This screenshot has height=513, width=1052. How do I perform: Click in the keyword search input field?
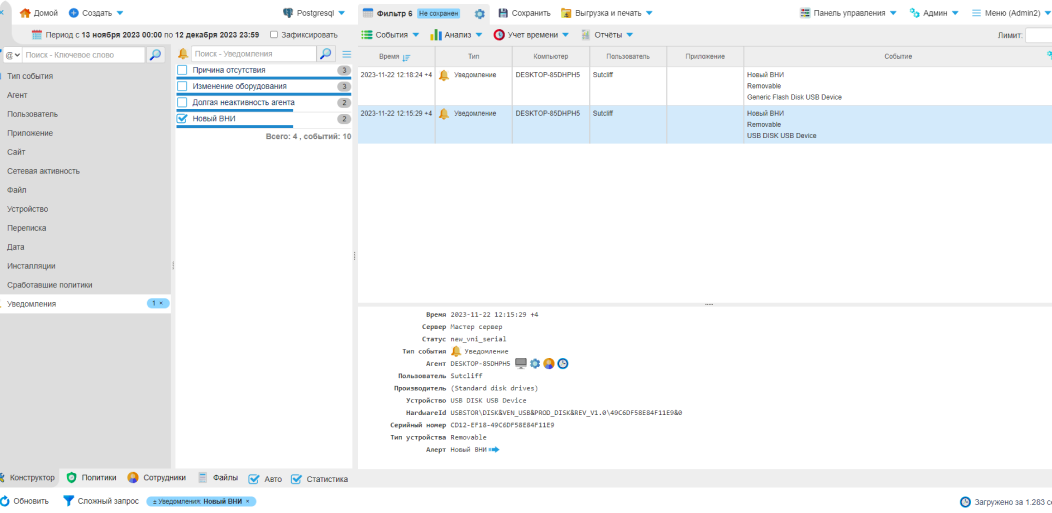pos(83,54)
